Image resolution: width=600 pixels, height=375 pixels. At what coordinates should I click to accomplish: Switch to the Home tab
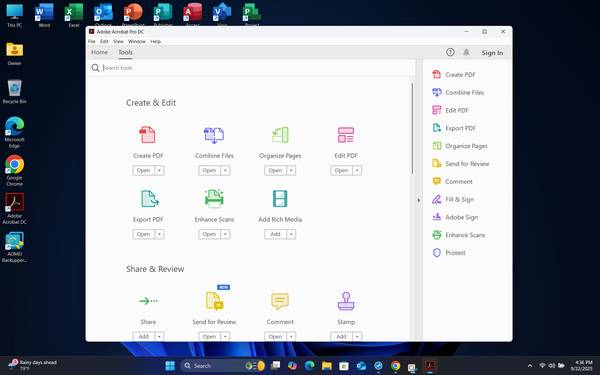99,52
